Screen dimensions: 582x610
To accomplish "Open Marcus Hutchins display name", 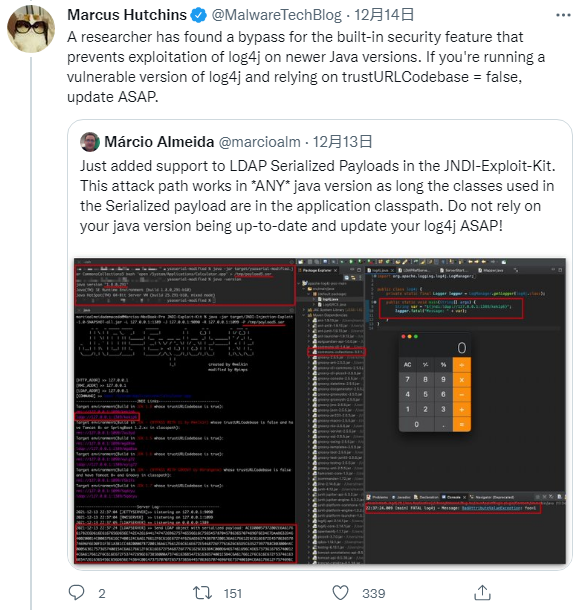I will (127, 15).
